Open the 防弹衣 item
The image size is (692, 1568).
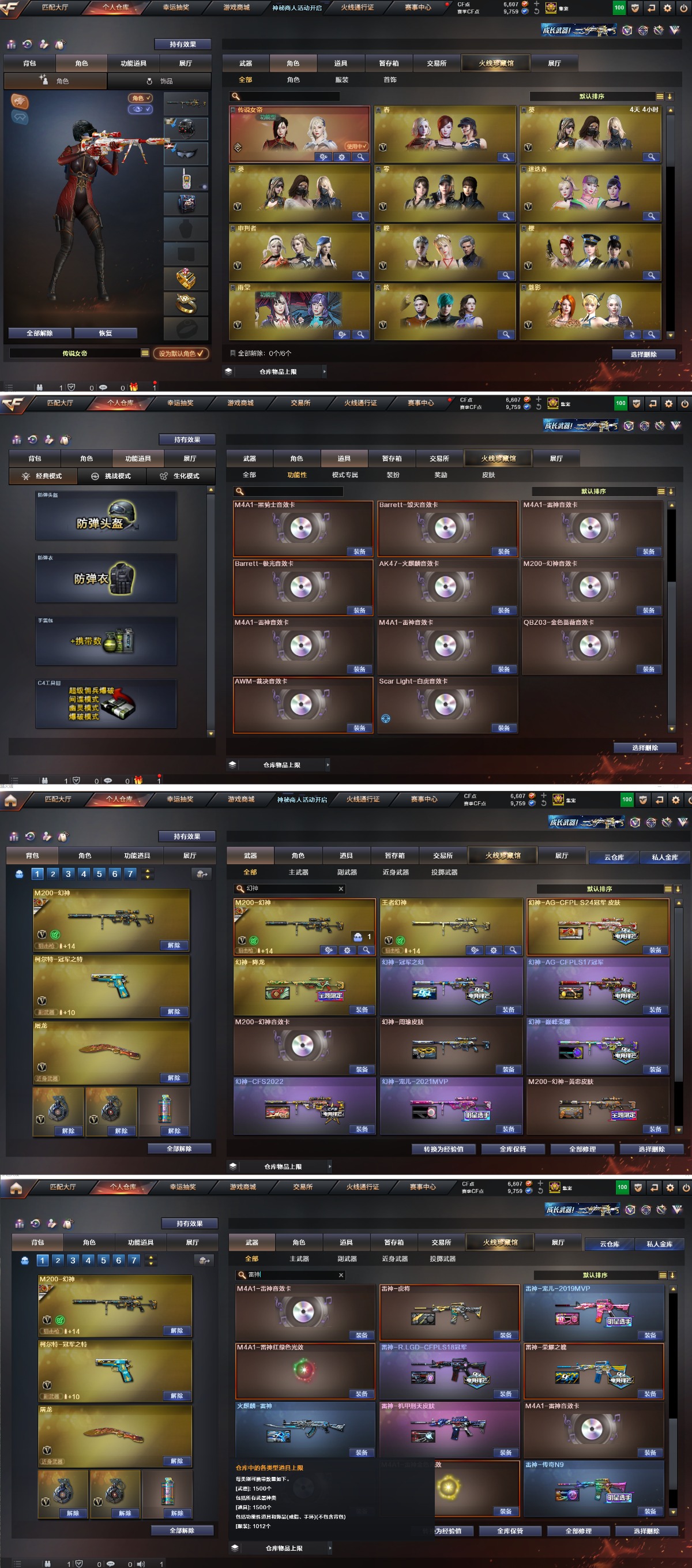[107, 579]
